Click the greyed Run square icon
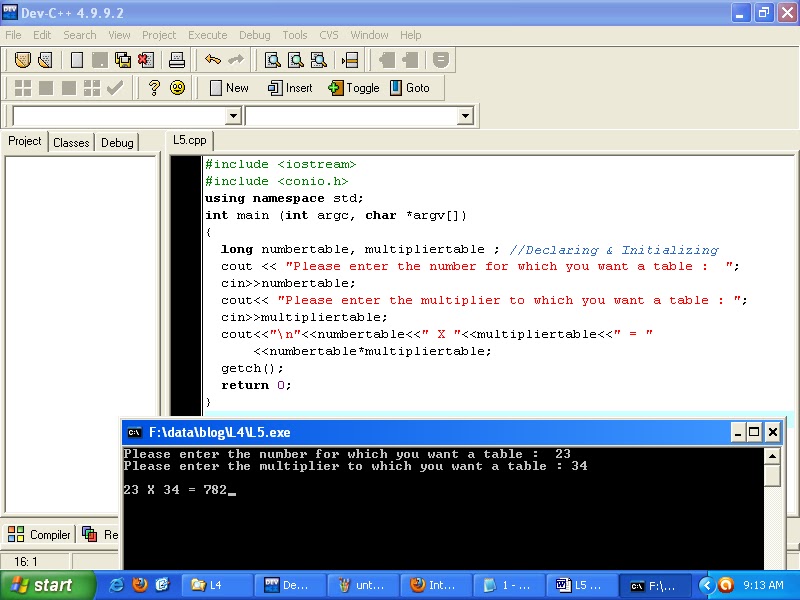This screenshot has width=800, height=600. coord(46,88)
